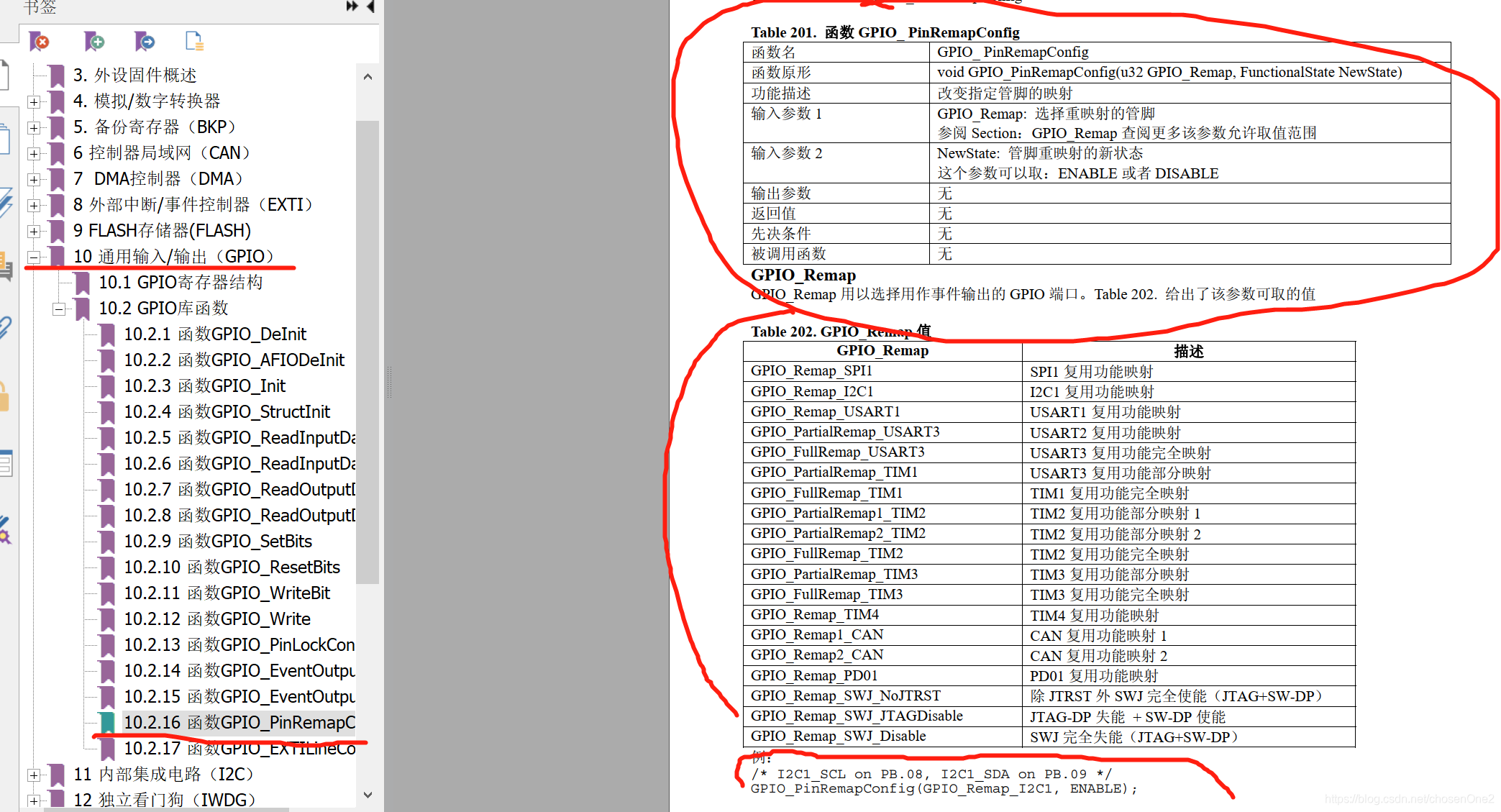Collapse the 10 通用输入/输出 (GPIO) node

34,257
